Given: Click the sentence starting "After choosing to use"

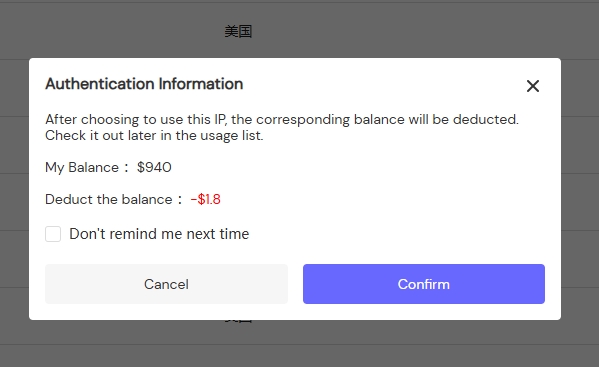Looking at the screenshot, I should [x=282, y=120].
